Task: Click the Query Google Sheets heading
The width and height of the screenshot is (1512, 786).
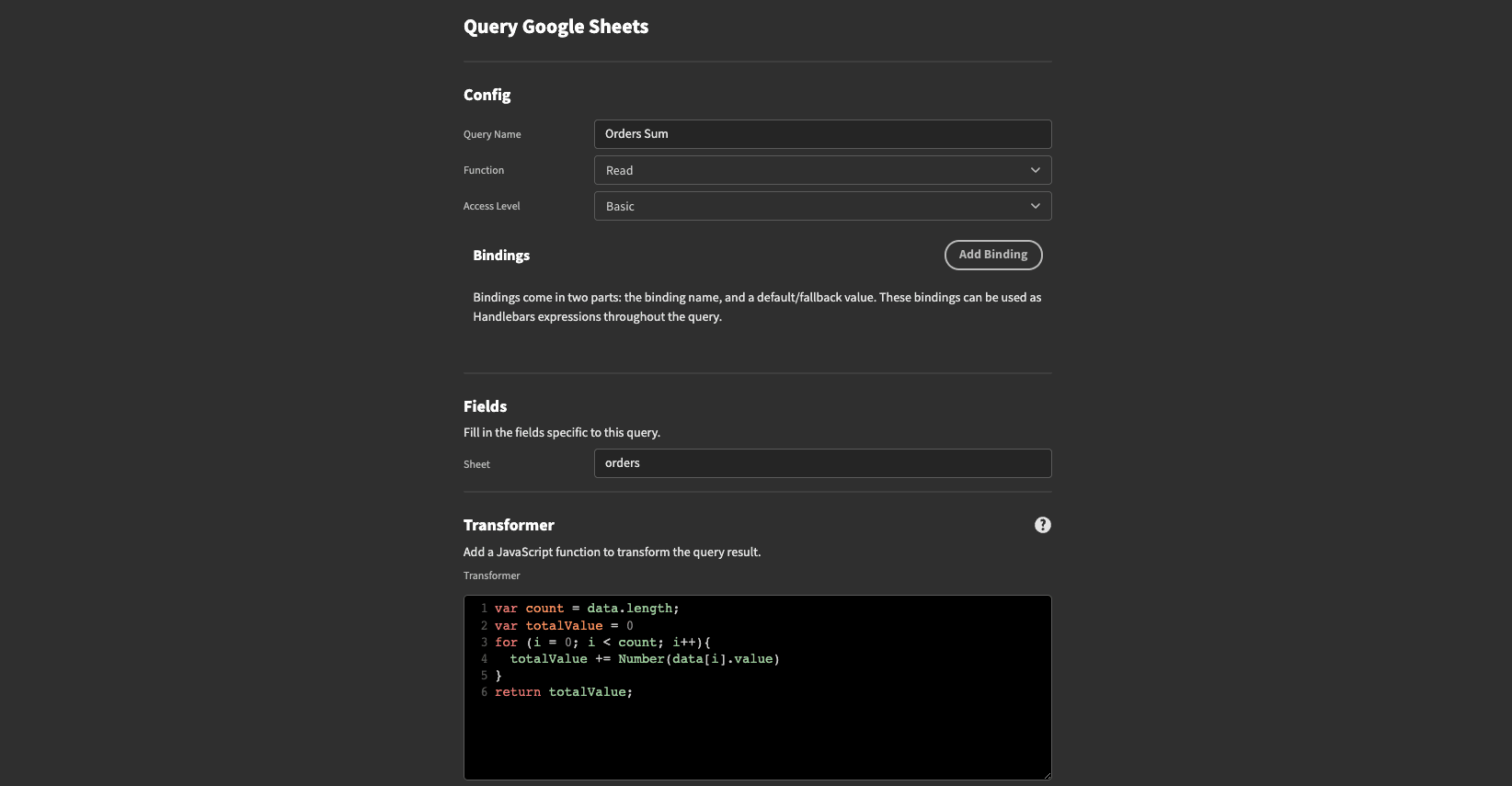Action: pos(556,27)
